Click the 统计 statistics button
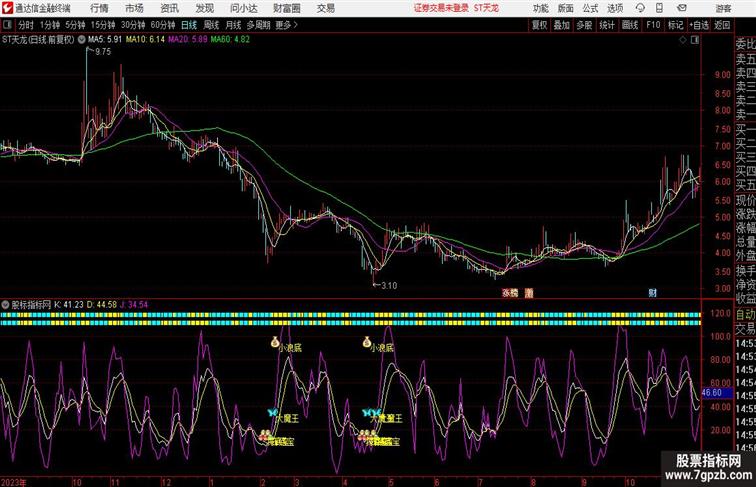The image size is (756, 487). (607, 25)
